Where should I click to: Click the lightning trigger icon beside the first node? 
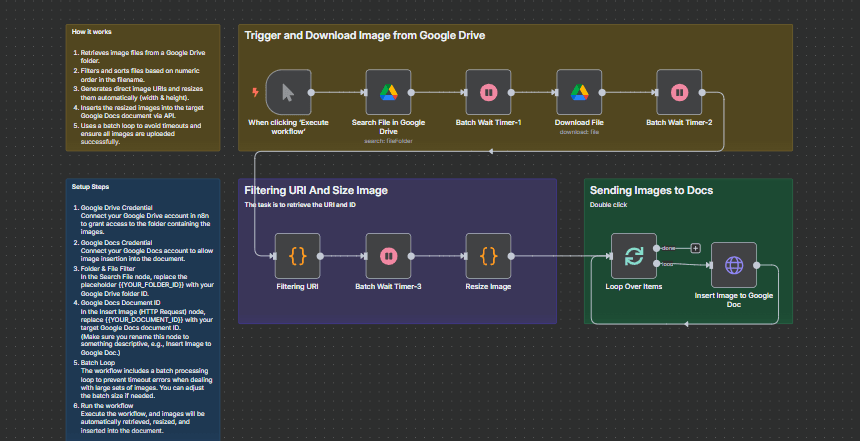255,92
